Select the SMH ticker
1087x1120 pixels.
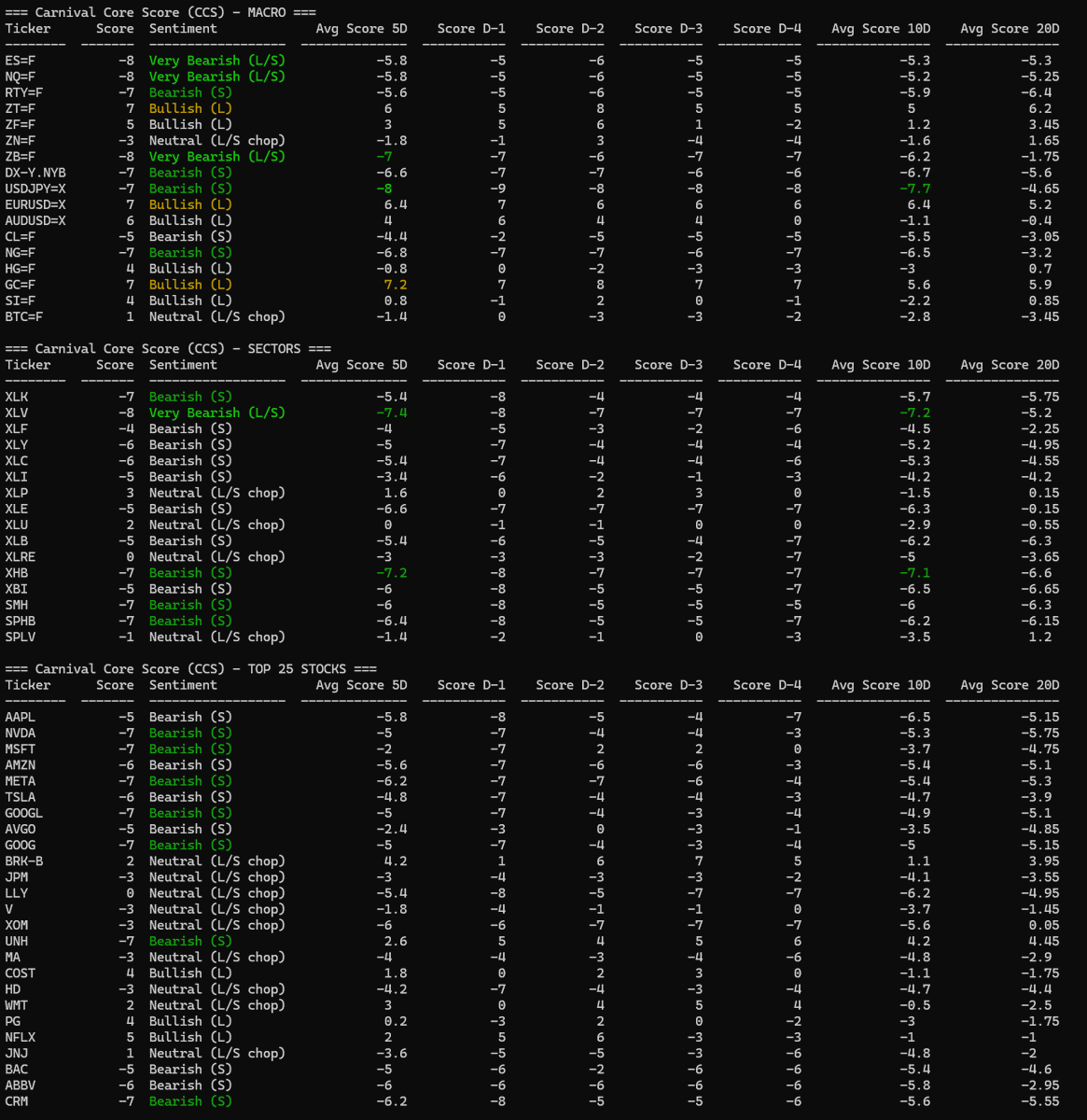[17, 605]
